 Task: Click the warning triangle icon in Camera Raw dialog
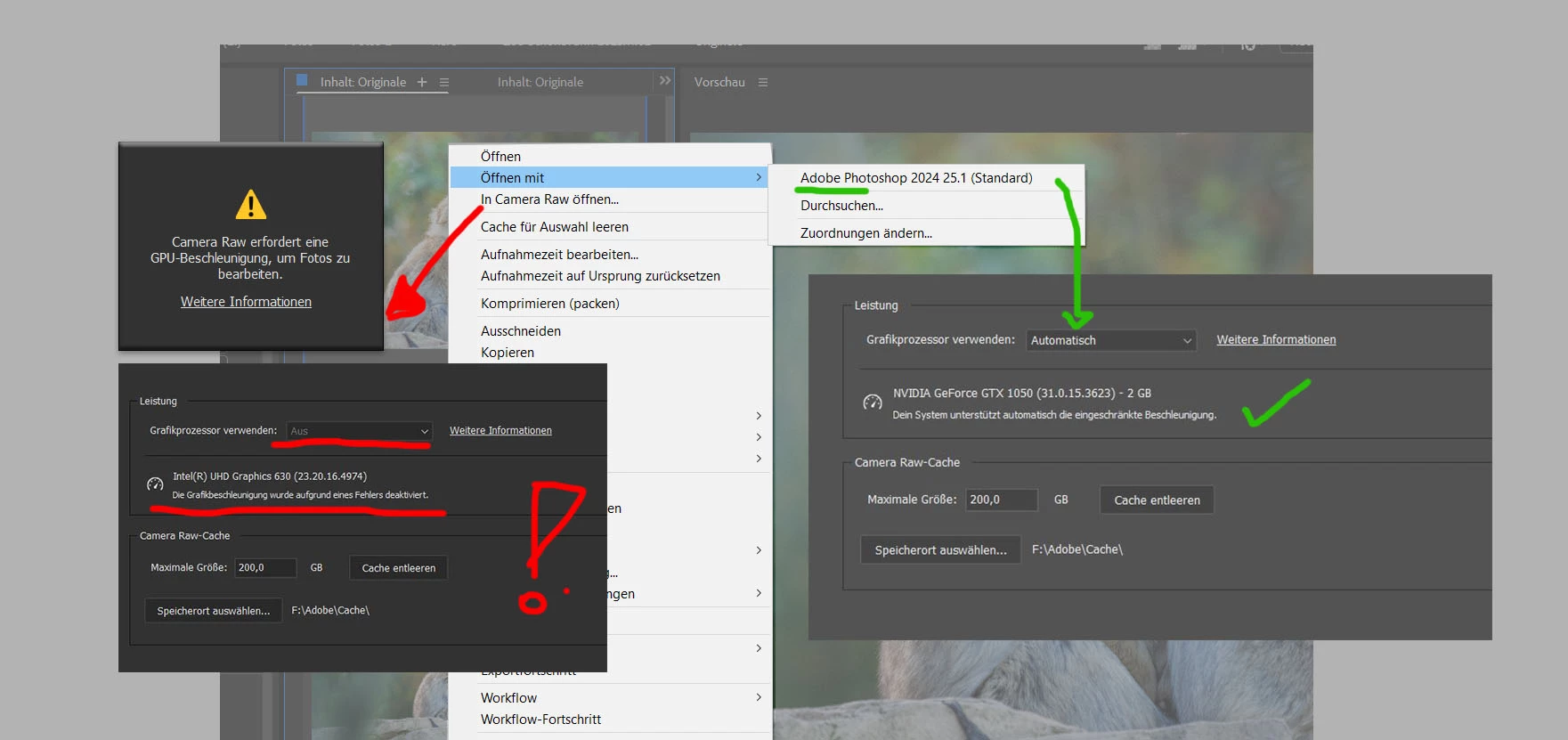250,204
